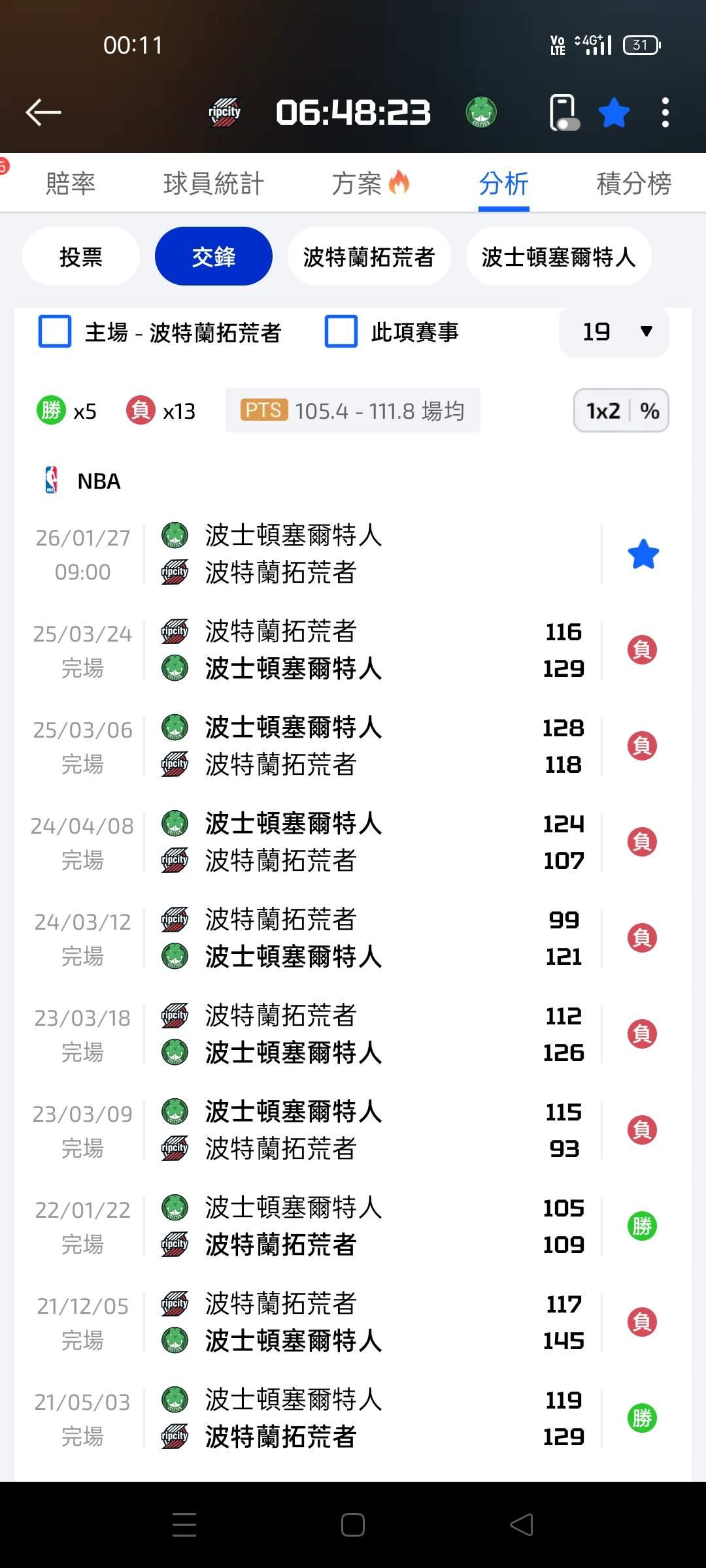Image resolution: width=706 pixels, height=1568 pixels.
Task: Tap the Android home navigation button
Action: [x=353, y=1525]
